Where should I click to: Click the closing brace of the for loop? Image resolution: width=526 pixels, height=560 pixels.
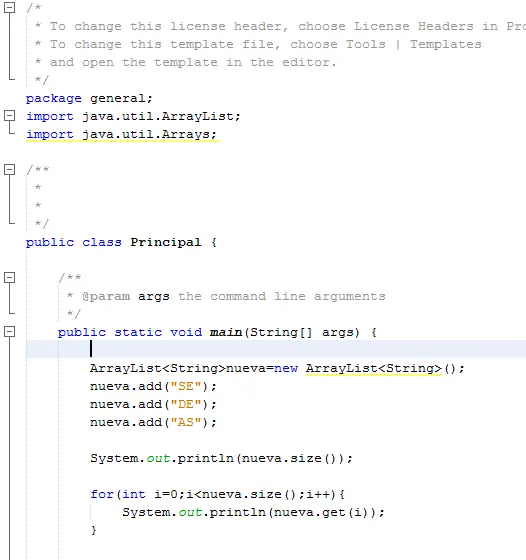point(94,530)
